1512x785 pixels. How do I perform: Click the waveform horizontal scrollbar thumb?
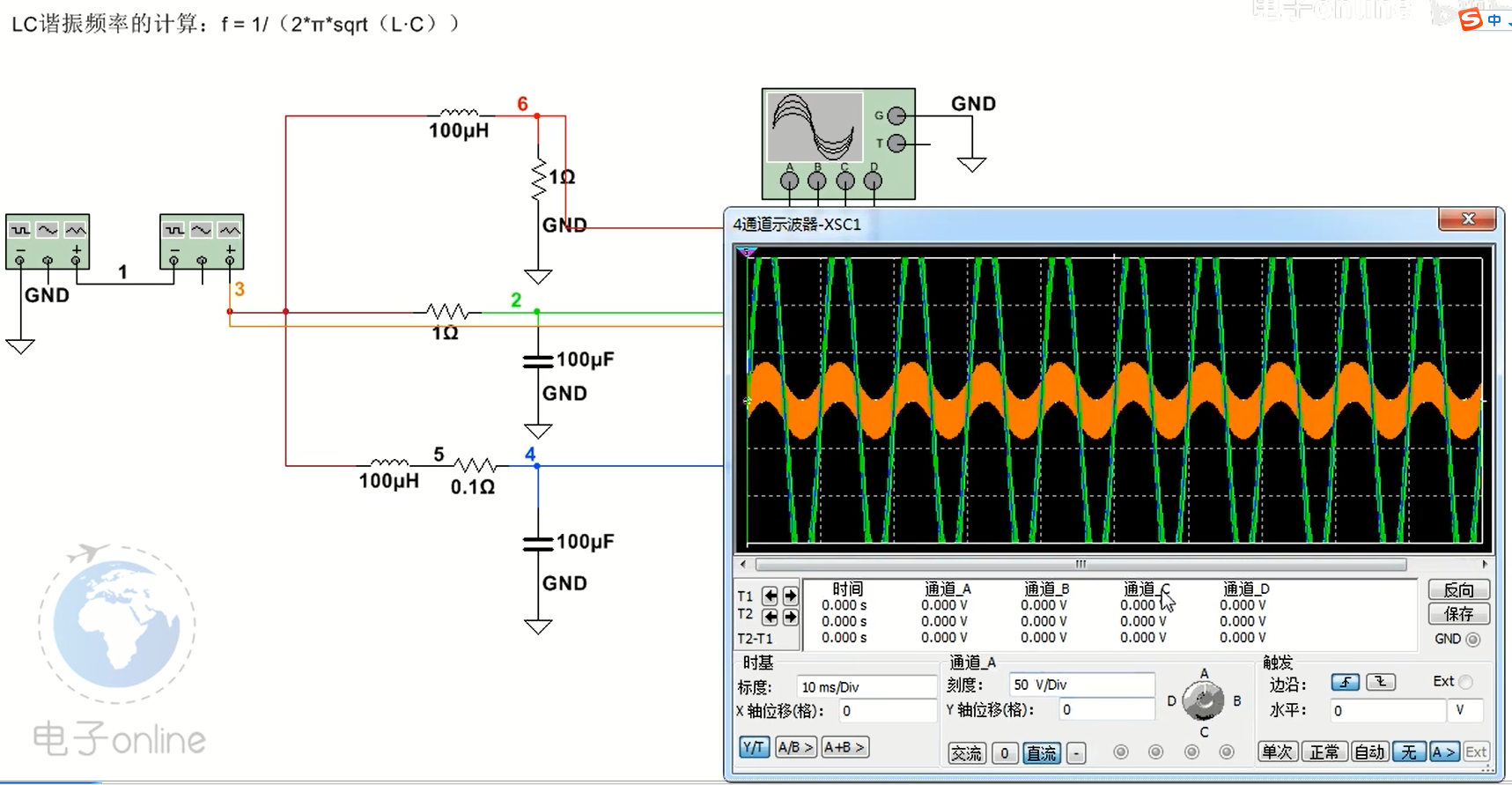[x=1081, y=564]
